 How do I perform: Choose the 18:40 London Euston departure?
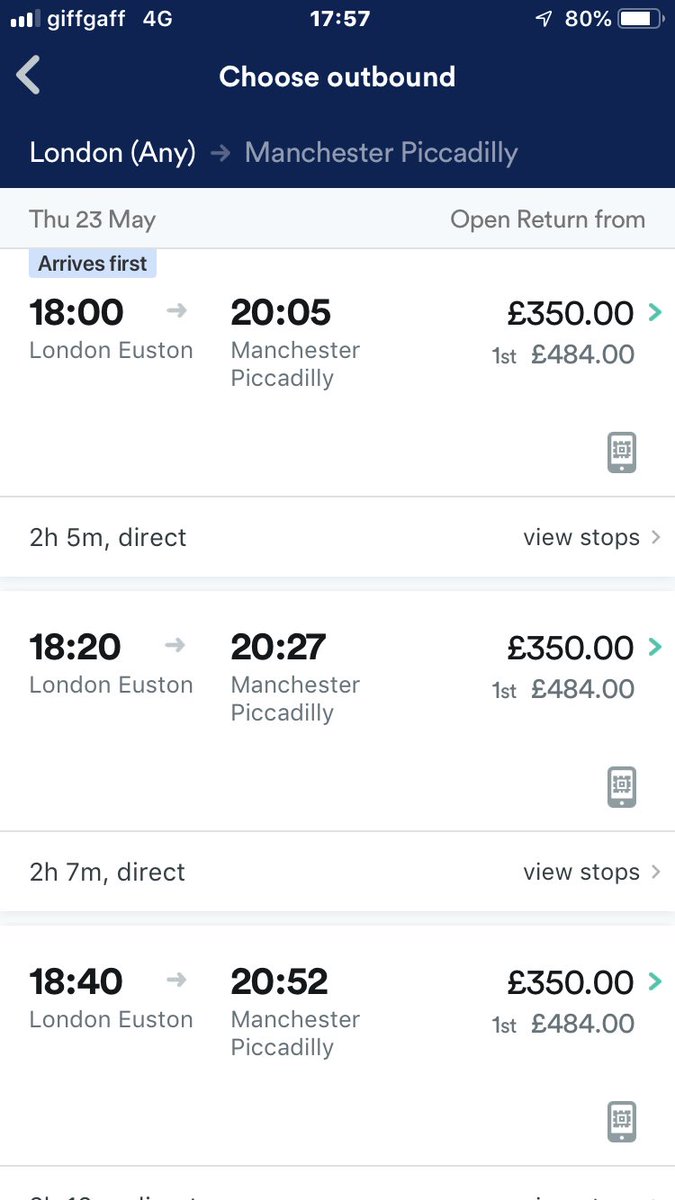click(77, 982)
